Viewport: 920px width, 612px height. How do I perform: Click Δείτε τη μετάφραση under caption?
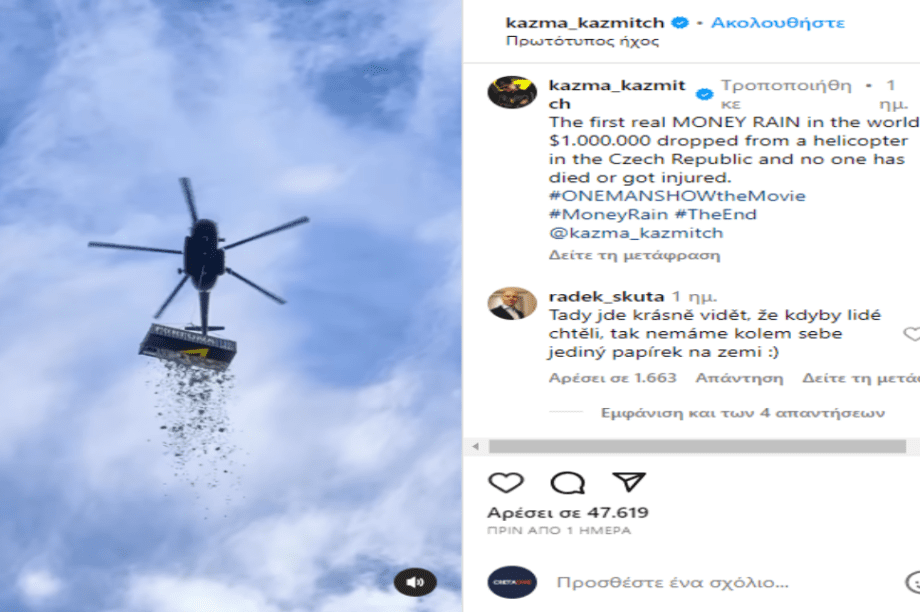tap(634, 255)
